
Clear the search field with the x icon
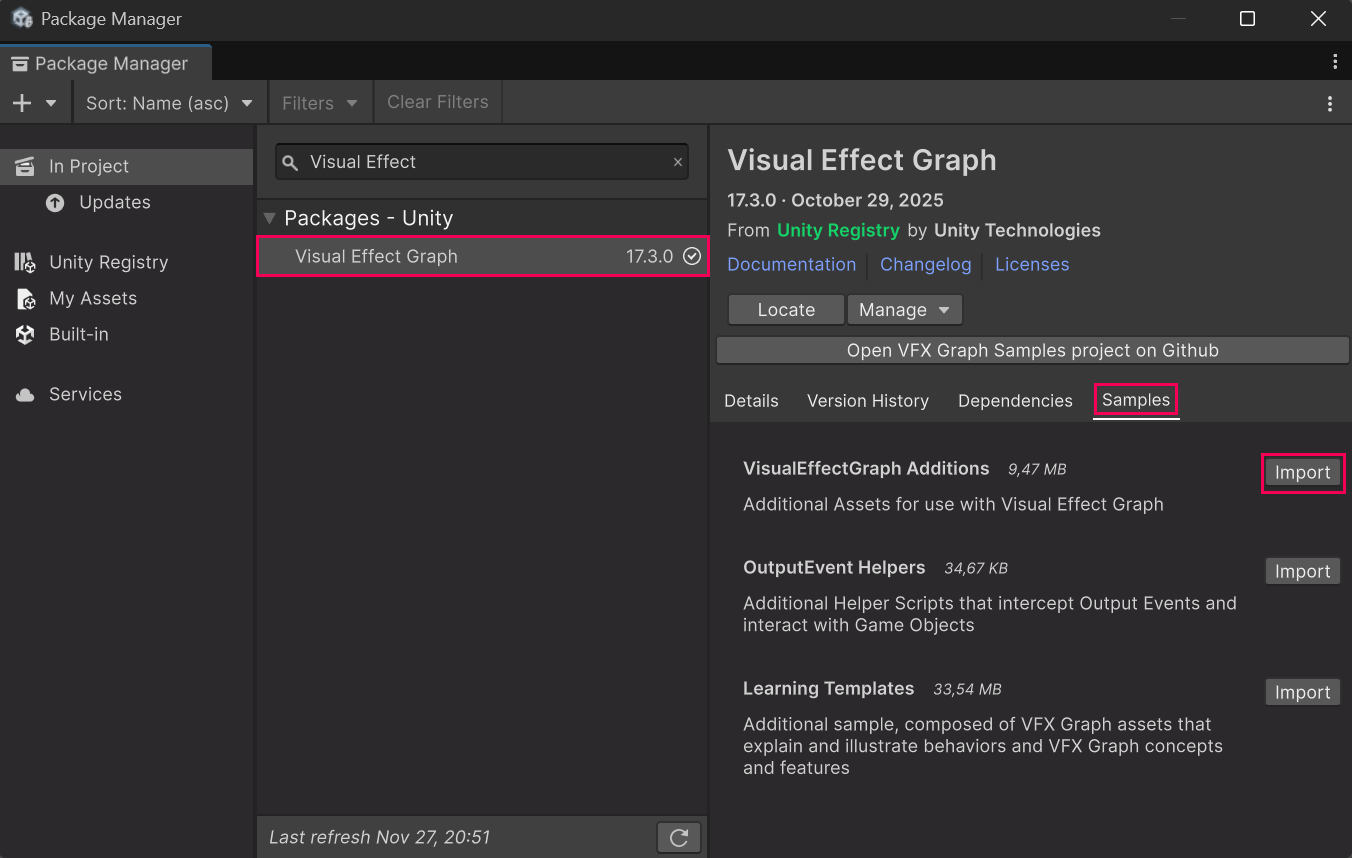pos(678,162)
